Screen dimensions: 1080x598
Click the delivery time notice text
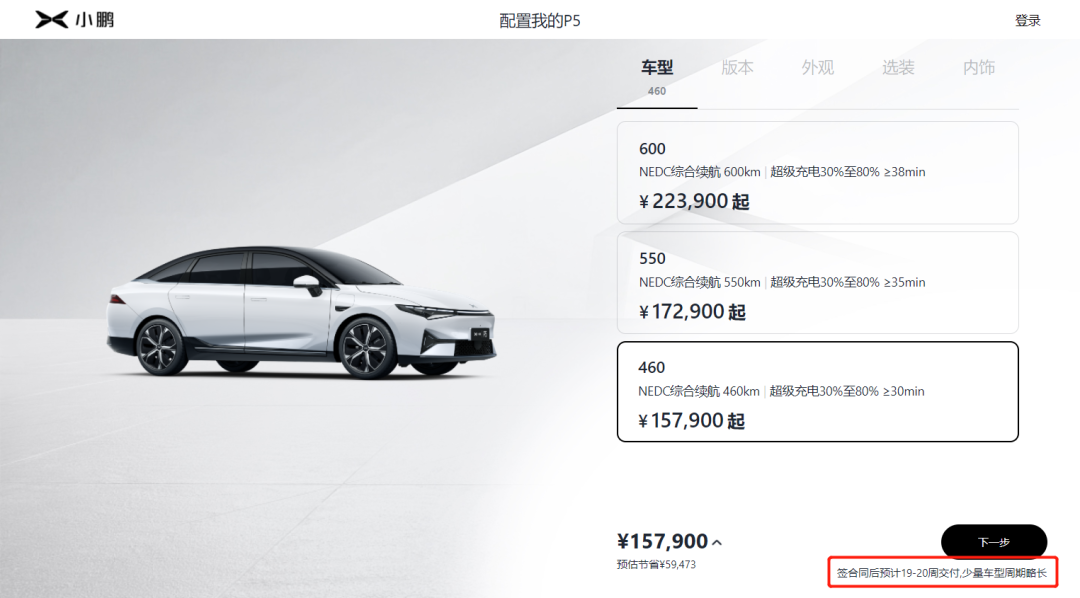click(942, 573)
